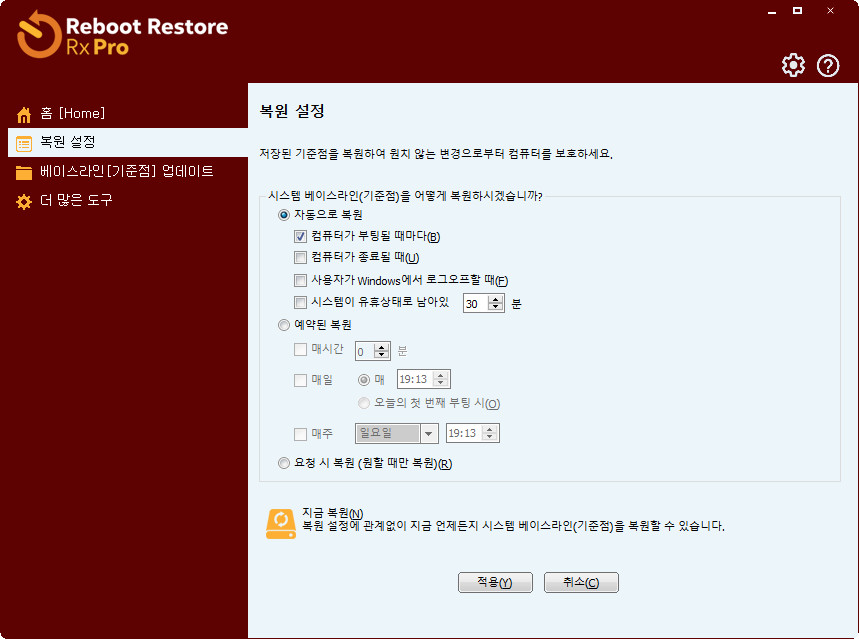Select 오늘의 첫 번째 부팅 시 radio button
The width and height of the screenshot is (859, 639).
point(364,403)
